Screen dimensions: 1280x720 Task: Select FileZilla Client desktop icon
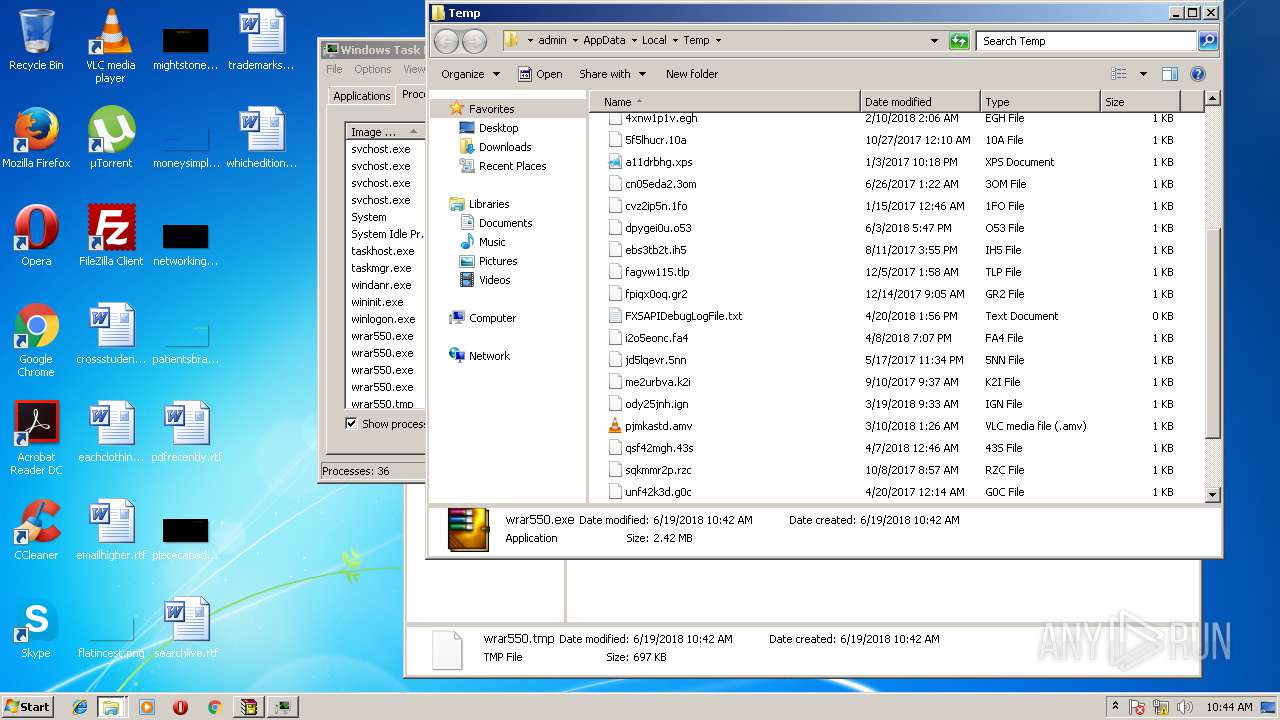tap(111, 236)
